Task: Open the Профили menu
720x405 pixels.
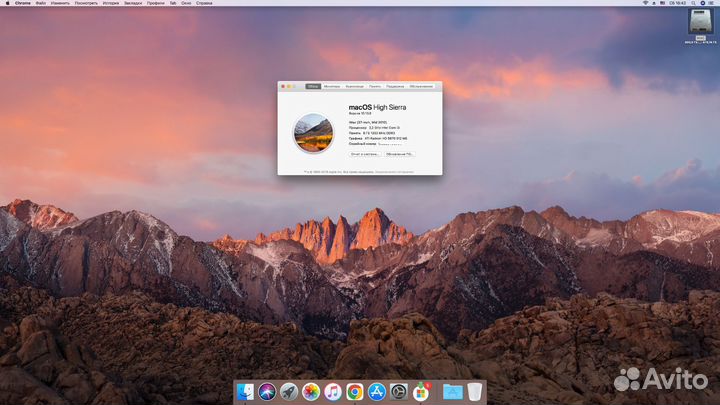Action: (x=156, y=3)
